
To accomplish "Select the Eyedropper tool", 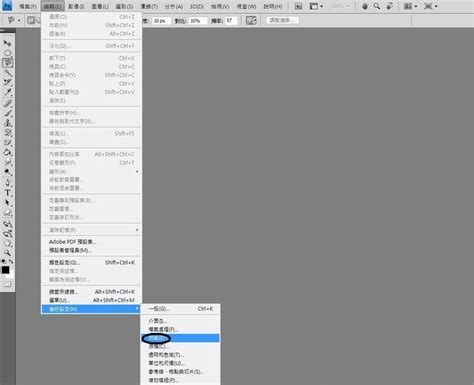I will 7,92.
